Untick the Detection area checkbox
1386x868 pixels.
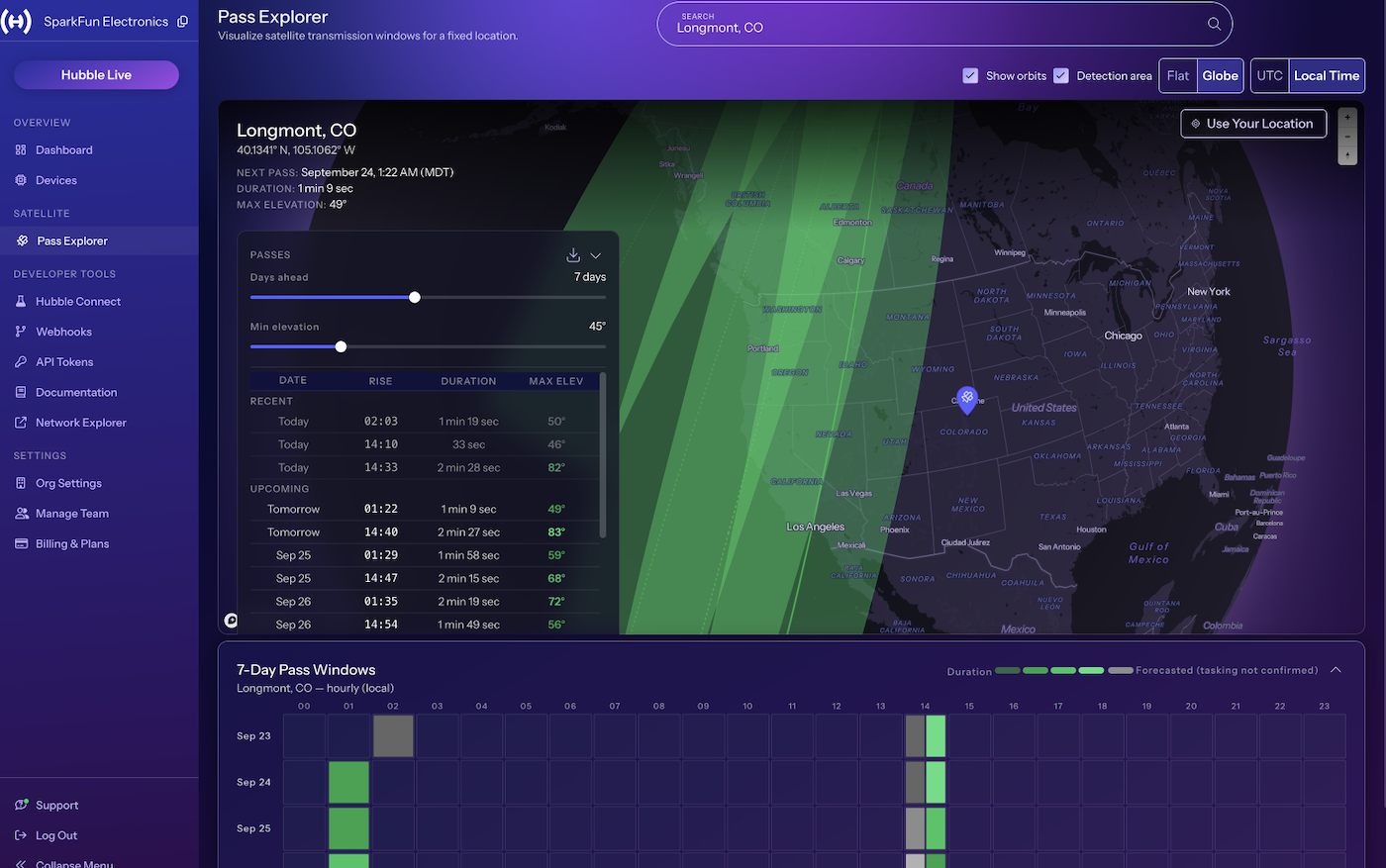(x=1060, y=76)
